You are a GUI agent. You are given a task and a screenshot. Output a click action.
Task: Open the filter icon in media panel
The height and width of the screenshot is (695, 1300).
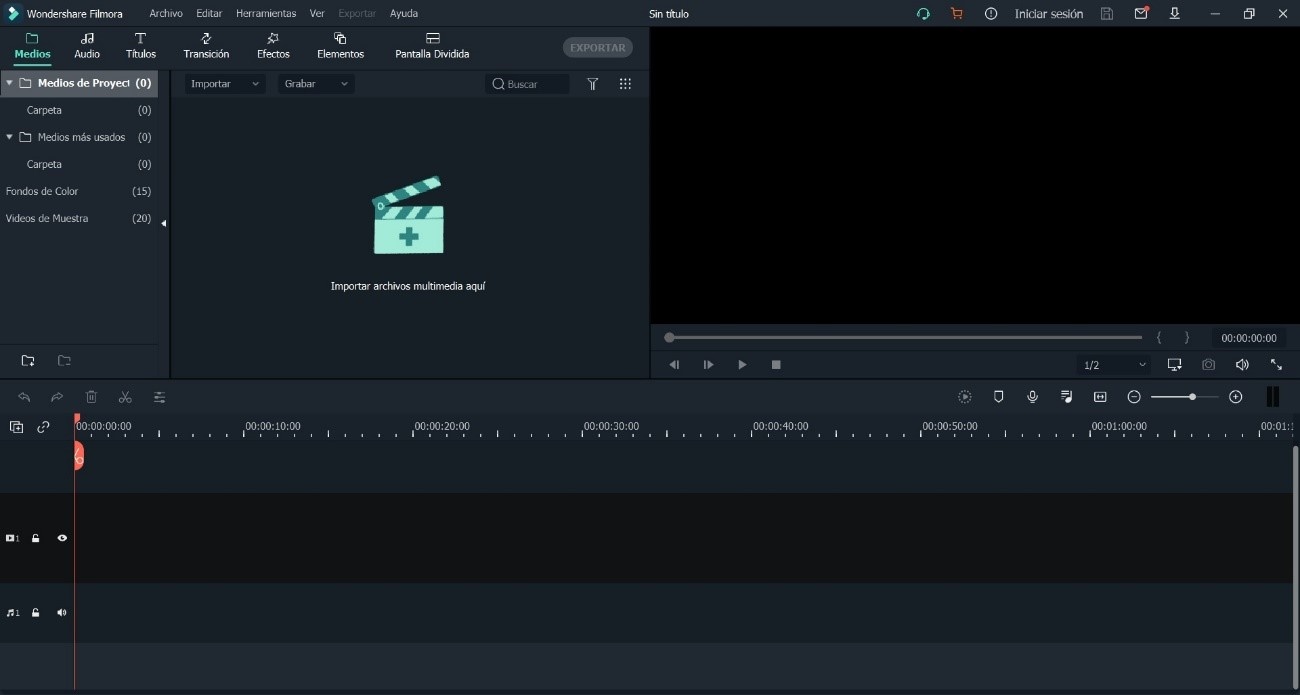[593, 84]
